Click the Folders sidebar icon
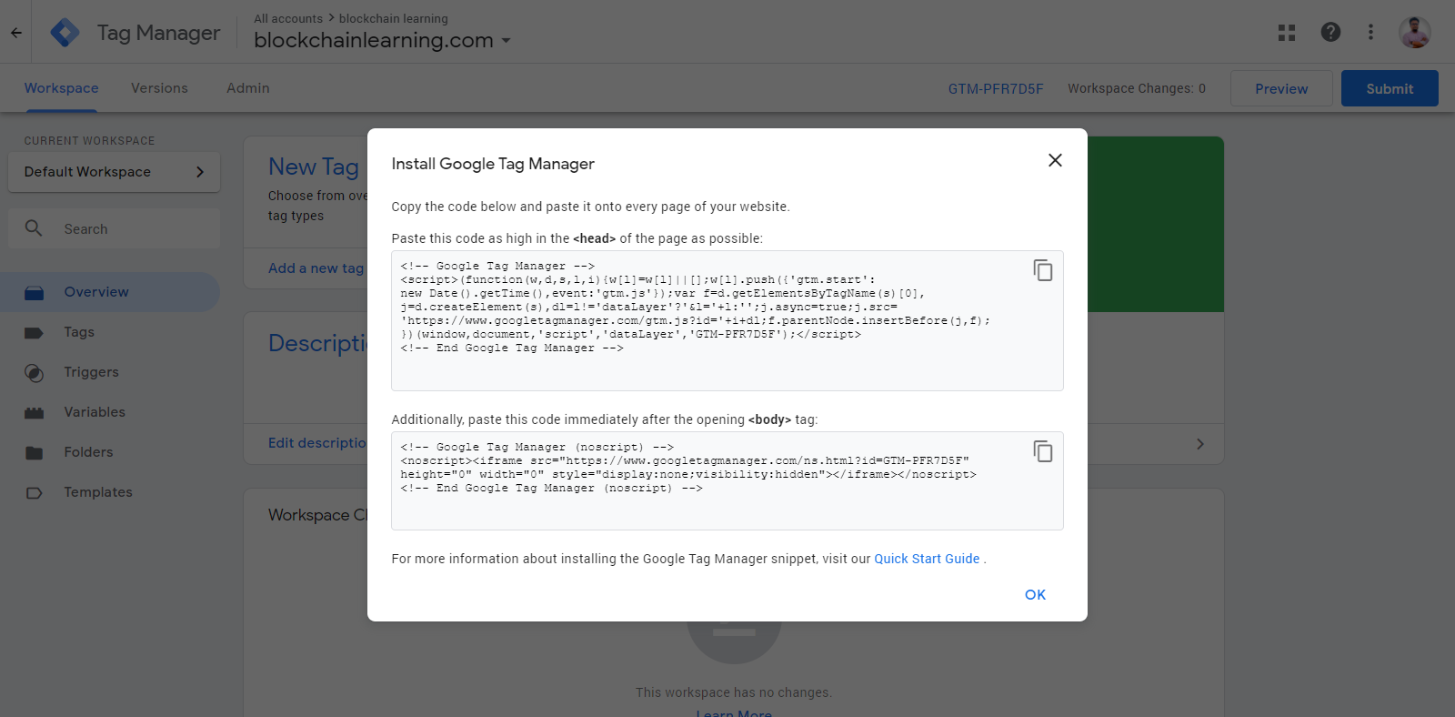1455x717 pixels. 34,452
